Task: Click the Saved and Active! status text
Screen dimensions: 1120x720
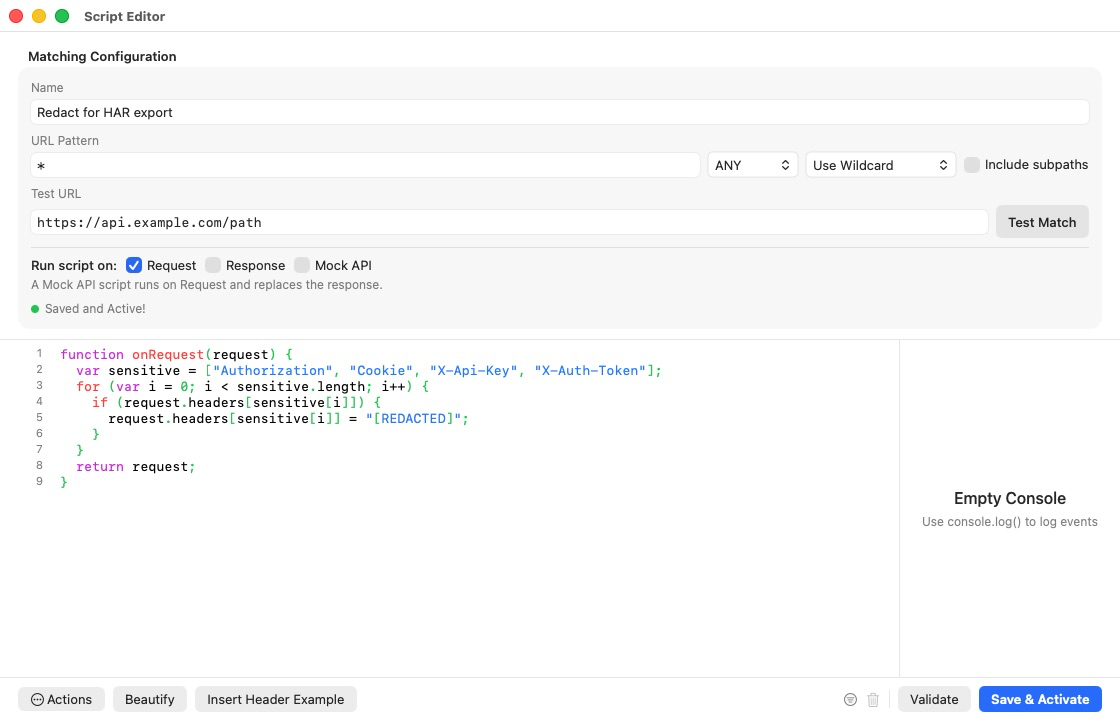Action: (x=95, y=309)
